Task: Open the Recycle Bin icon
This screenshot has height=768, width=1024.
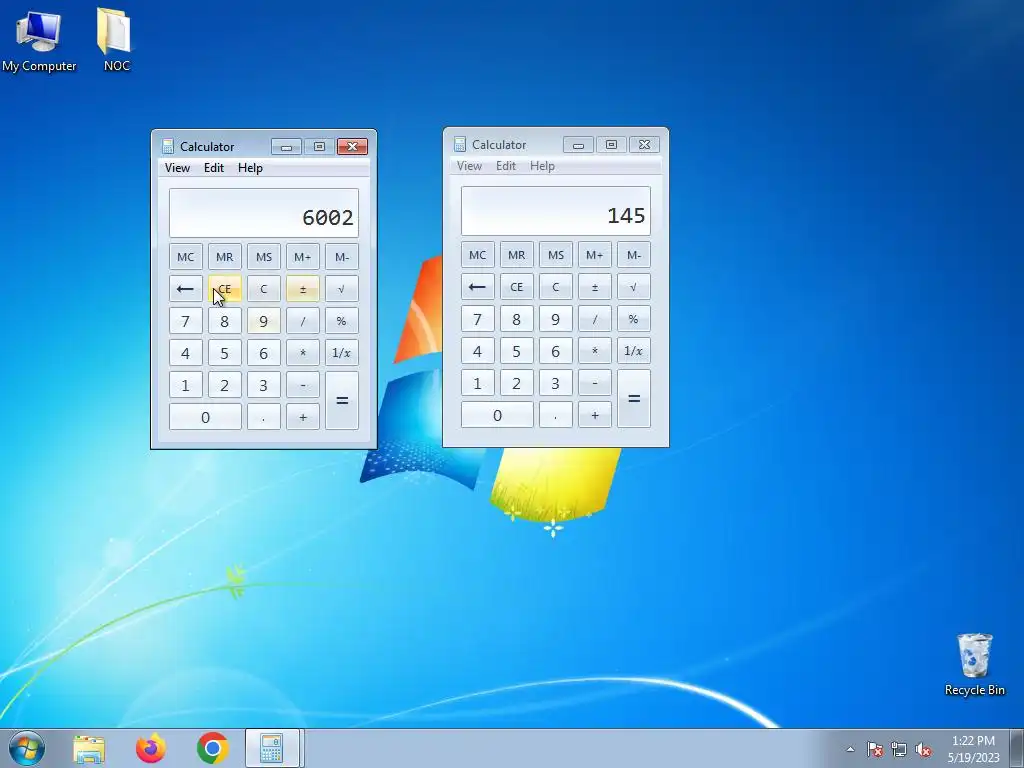Action: [974, 664]
